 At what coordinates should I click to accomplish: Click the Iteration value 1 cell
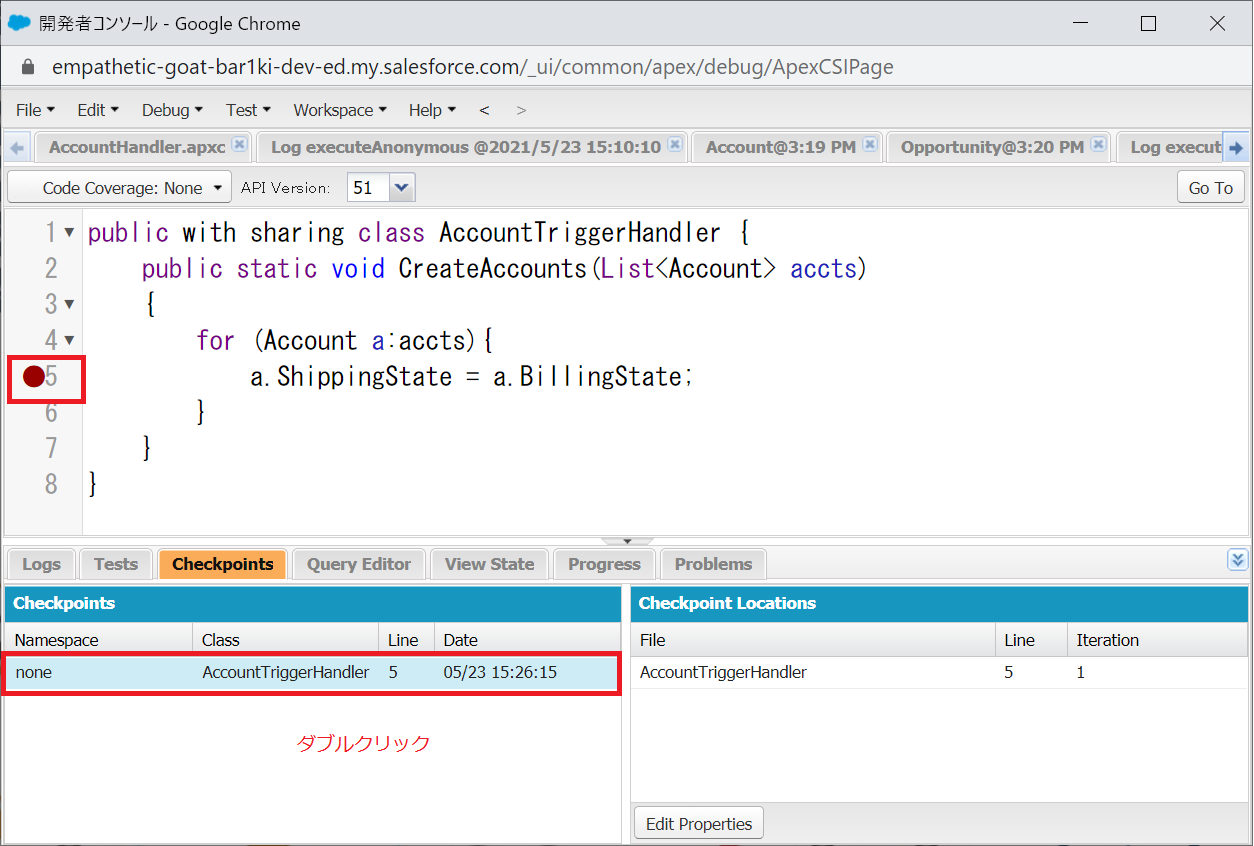(1157, 672)
